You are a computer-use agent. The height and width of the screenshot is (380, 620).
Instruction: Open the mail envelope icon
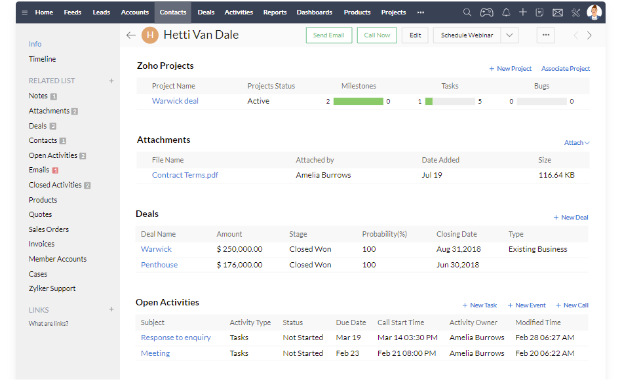tap(558, 13)
